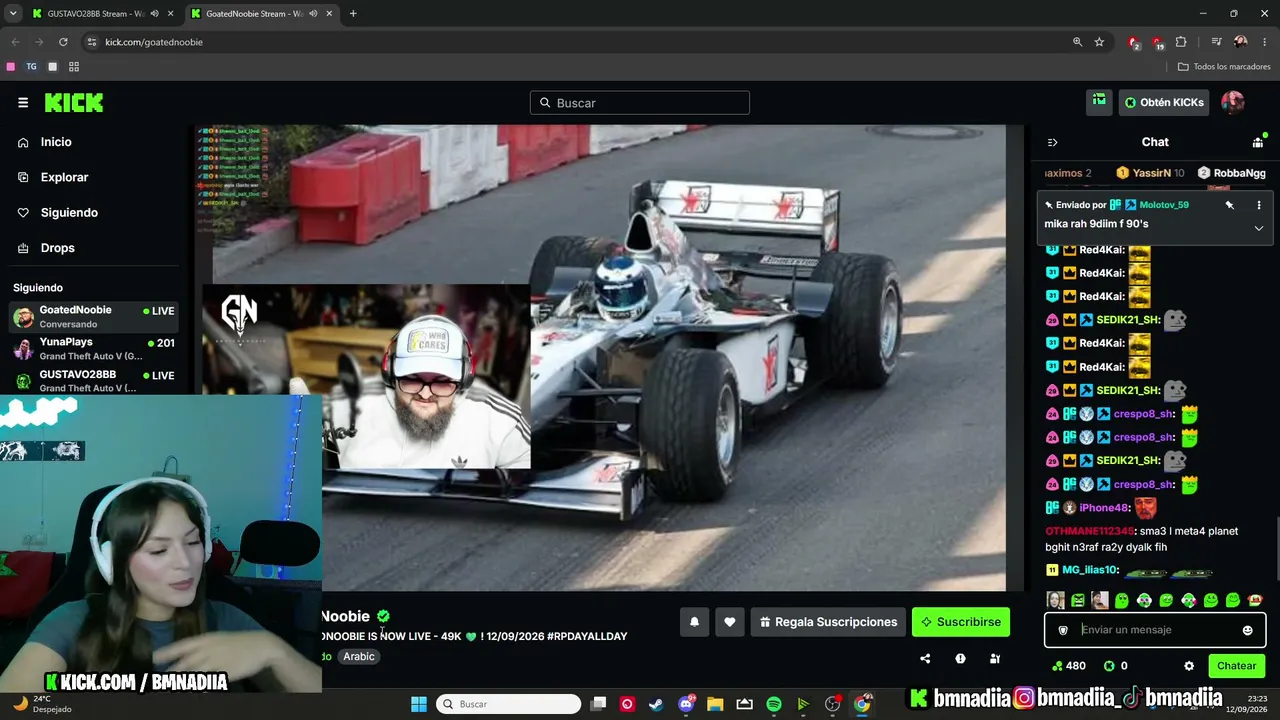Image resolution: width=1280 pixels, height=720 pixels.
Task: Open chat users list icon
Action: pos(1258,142)
